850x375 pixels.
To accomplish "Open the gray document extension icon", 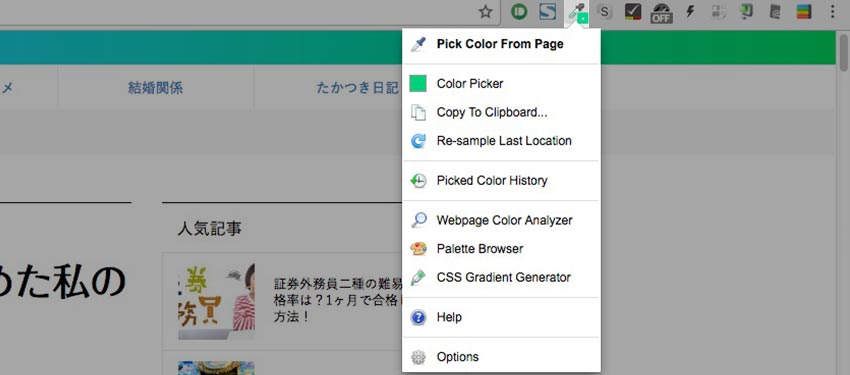I will tap(775, 11).
